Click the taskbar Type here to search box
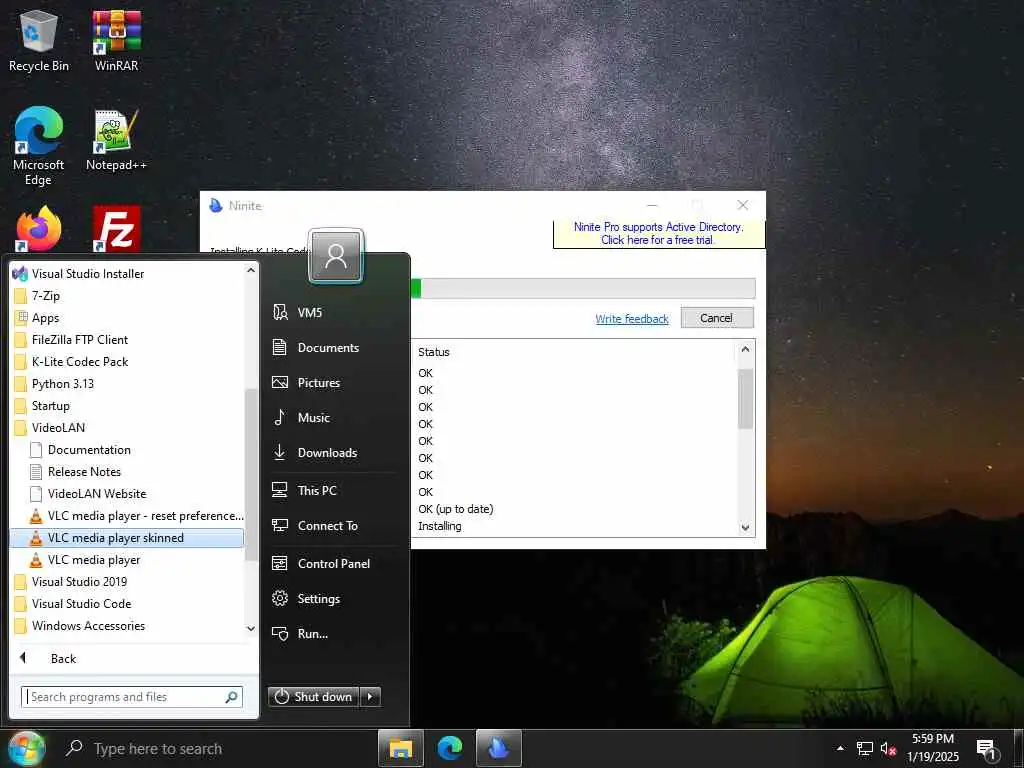1024x768 pixels. click(157, 748)
